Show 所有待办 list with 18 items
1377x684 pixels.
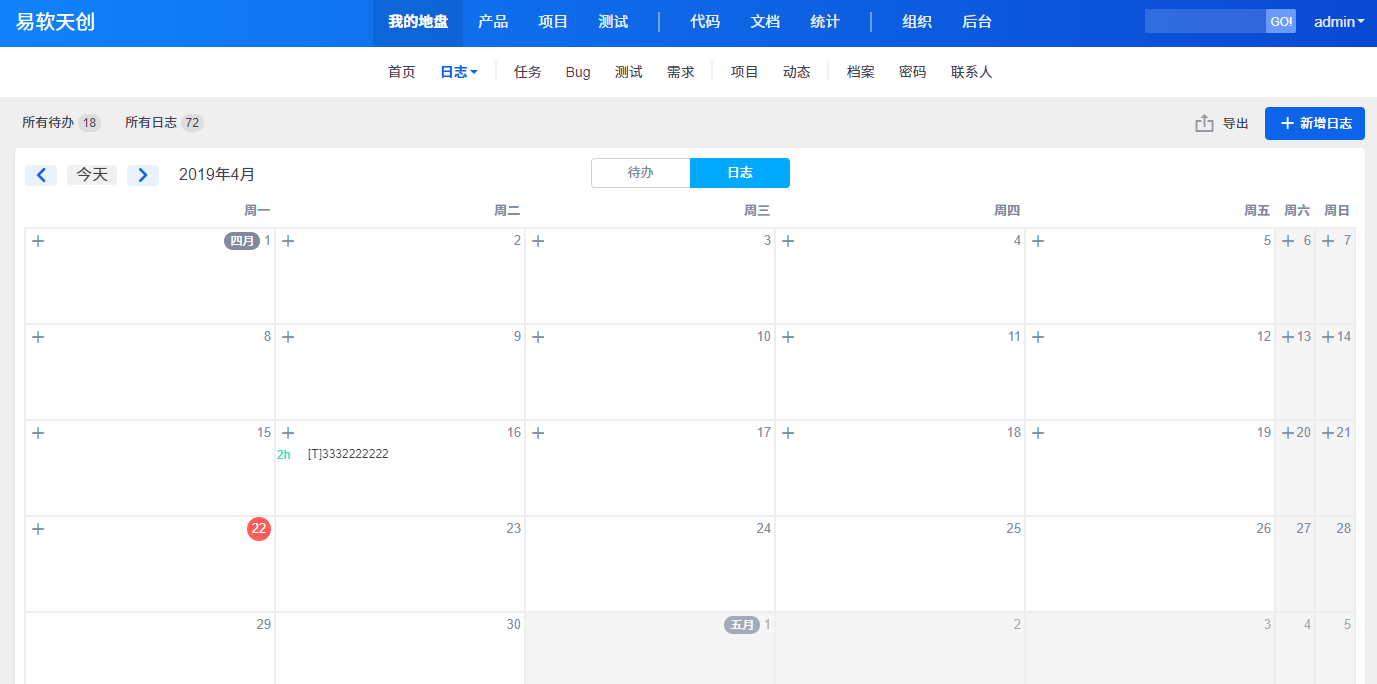pos(61,123)
